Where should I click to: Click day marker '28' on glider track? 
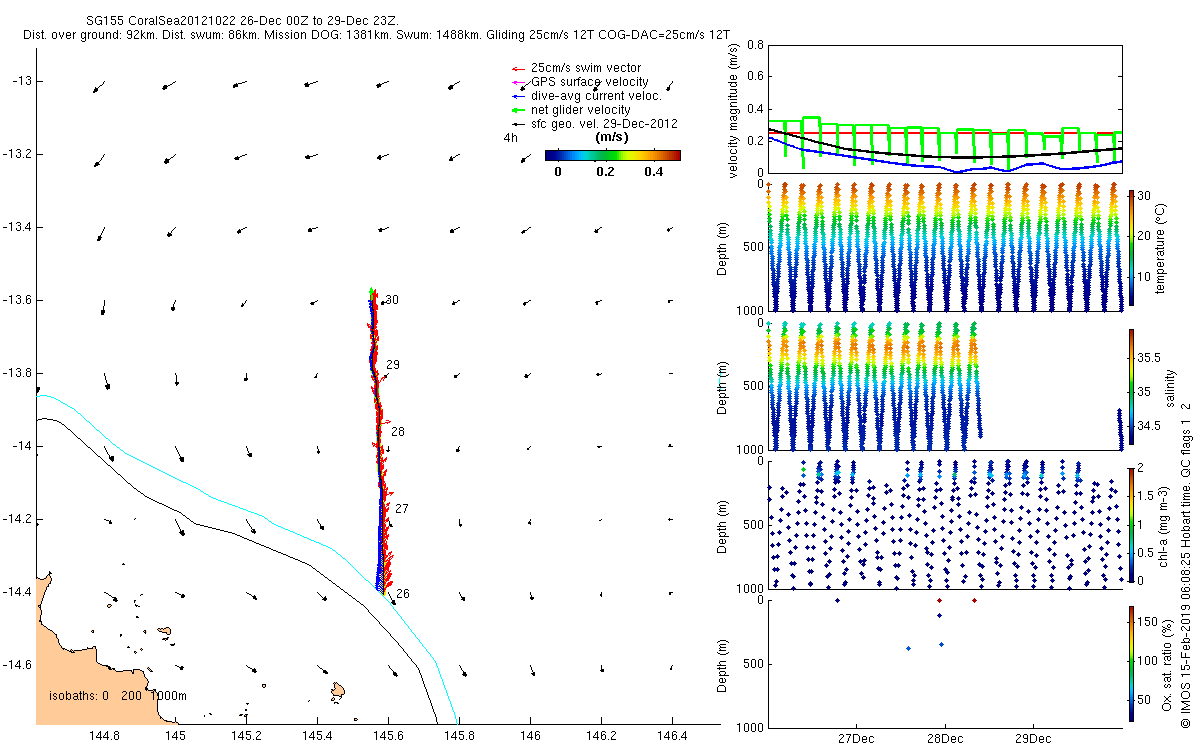398,432
